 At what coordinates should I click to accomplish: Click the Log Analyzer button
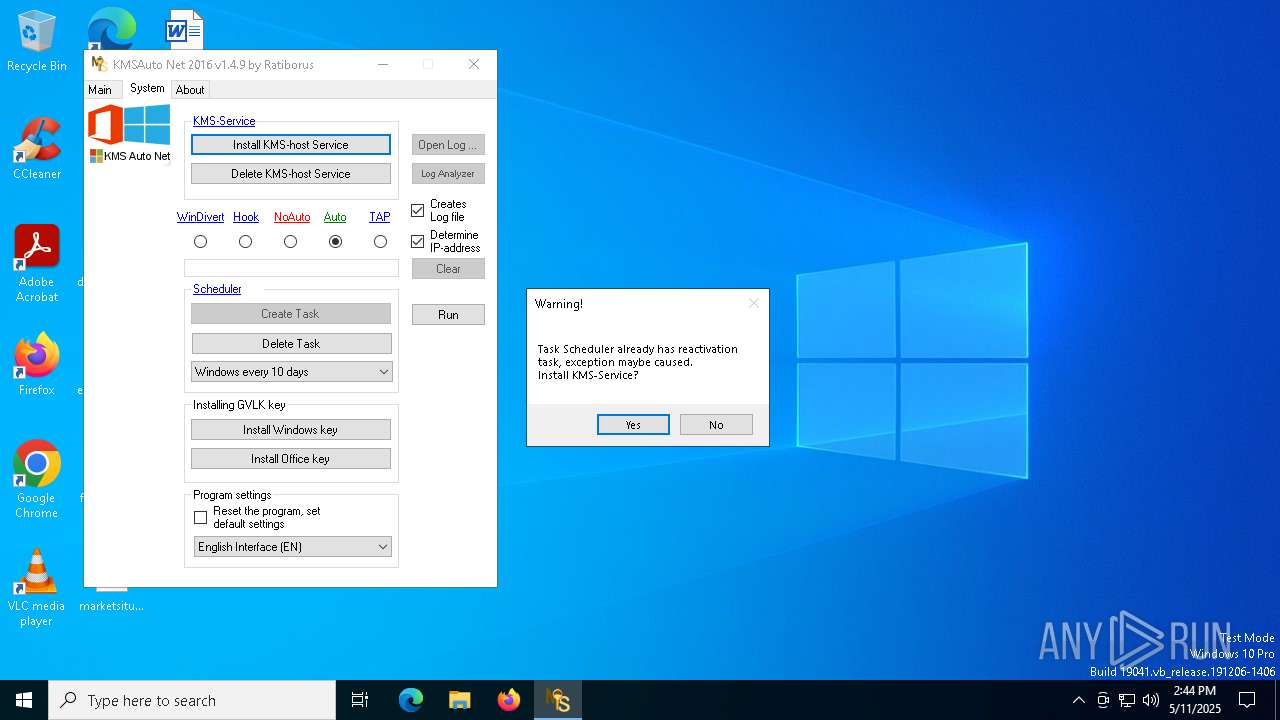tap(448, 174)
